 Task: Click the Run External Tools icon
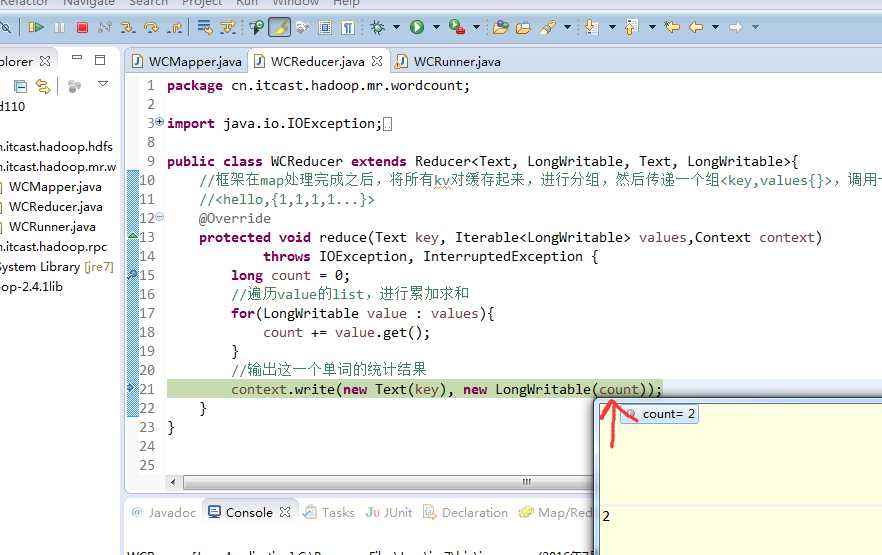(457, 27)
